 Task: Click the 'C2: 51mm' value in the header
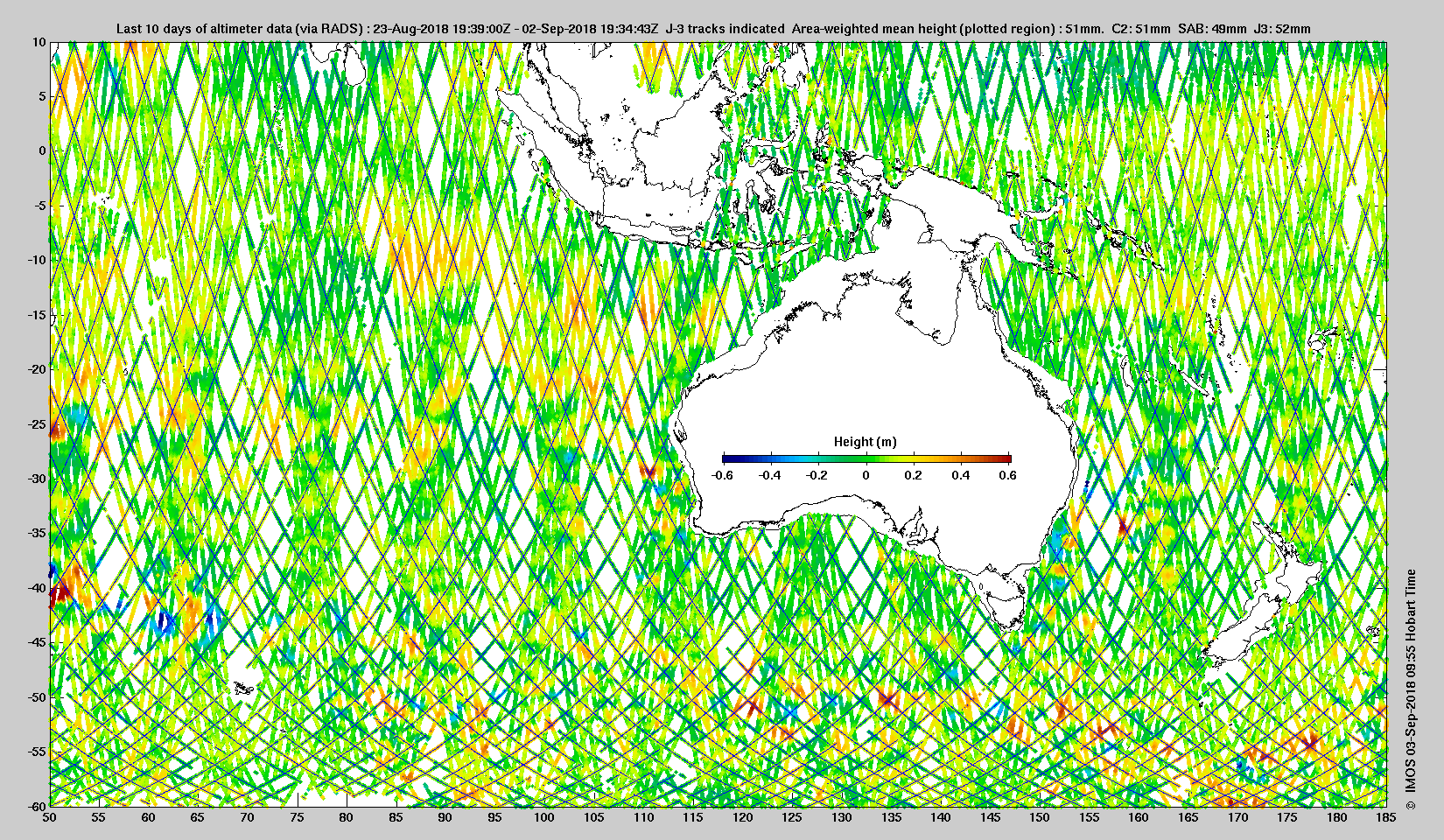click(x=1140, y=29)
